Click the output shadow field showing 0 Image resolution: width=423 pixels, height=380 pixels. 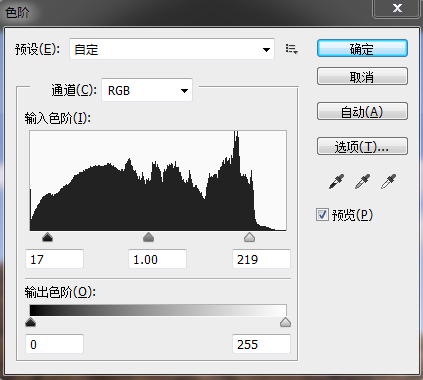point(55,344)
